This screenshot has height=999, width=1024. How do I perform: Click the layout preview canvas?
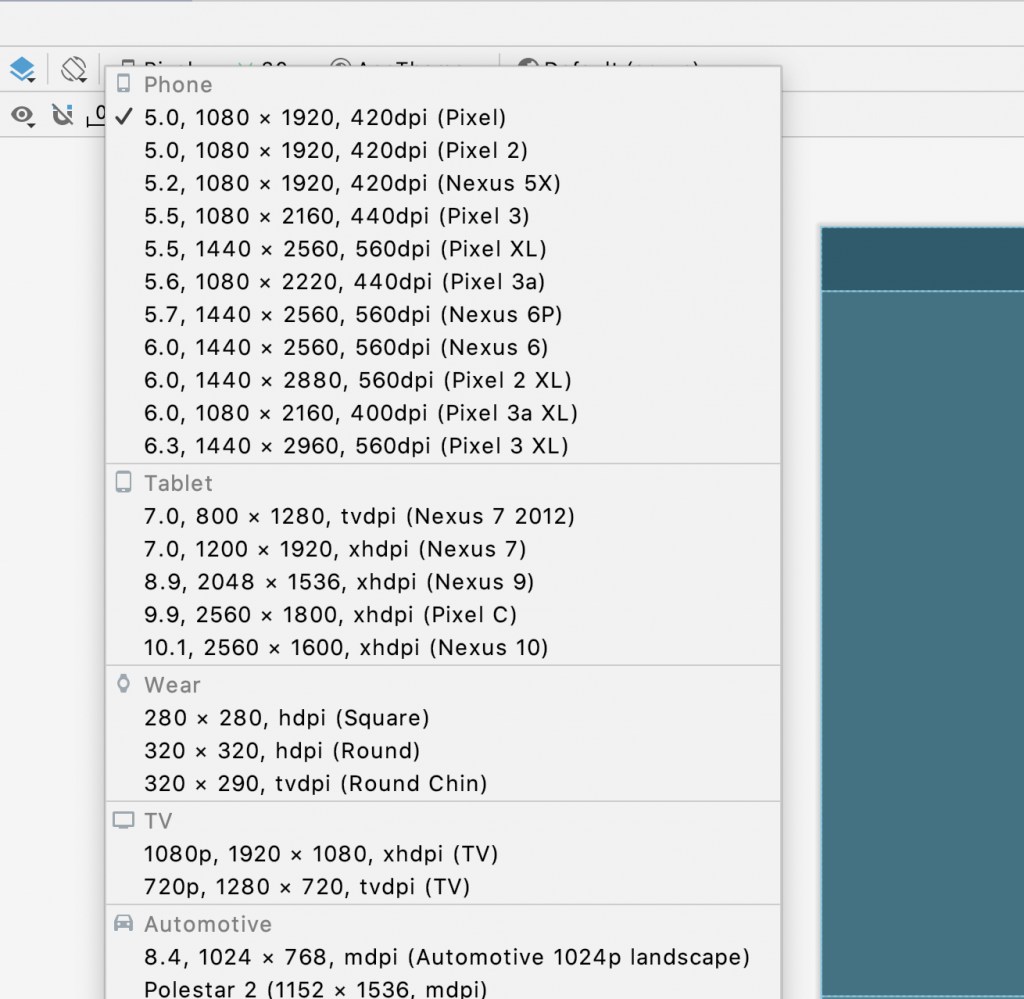tap(922, 612)
